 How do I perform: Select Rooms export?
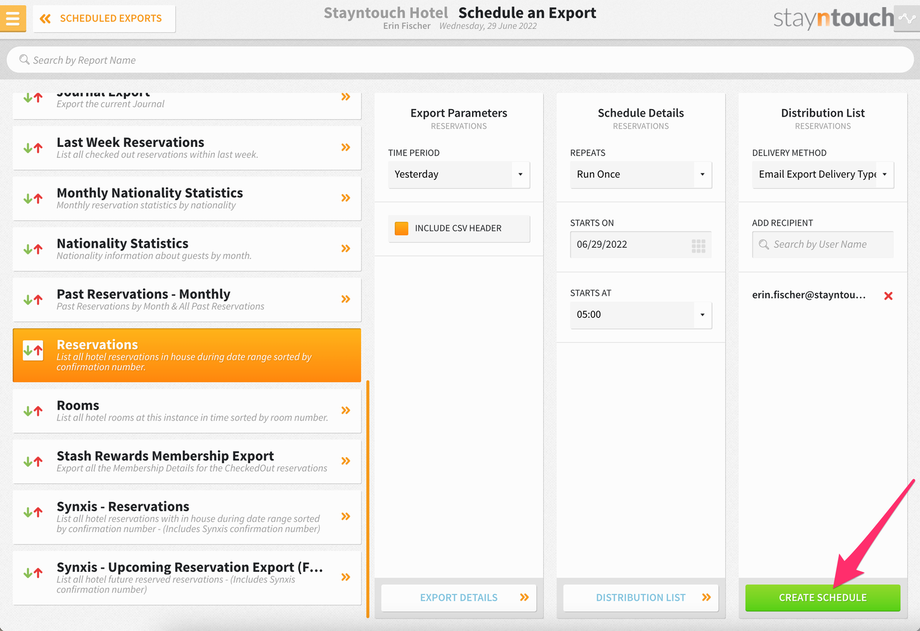pyautogui.click(x=187, y=411)
